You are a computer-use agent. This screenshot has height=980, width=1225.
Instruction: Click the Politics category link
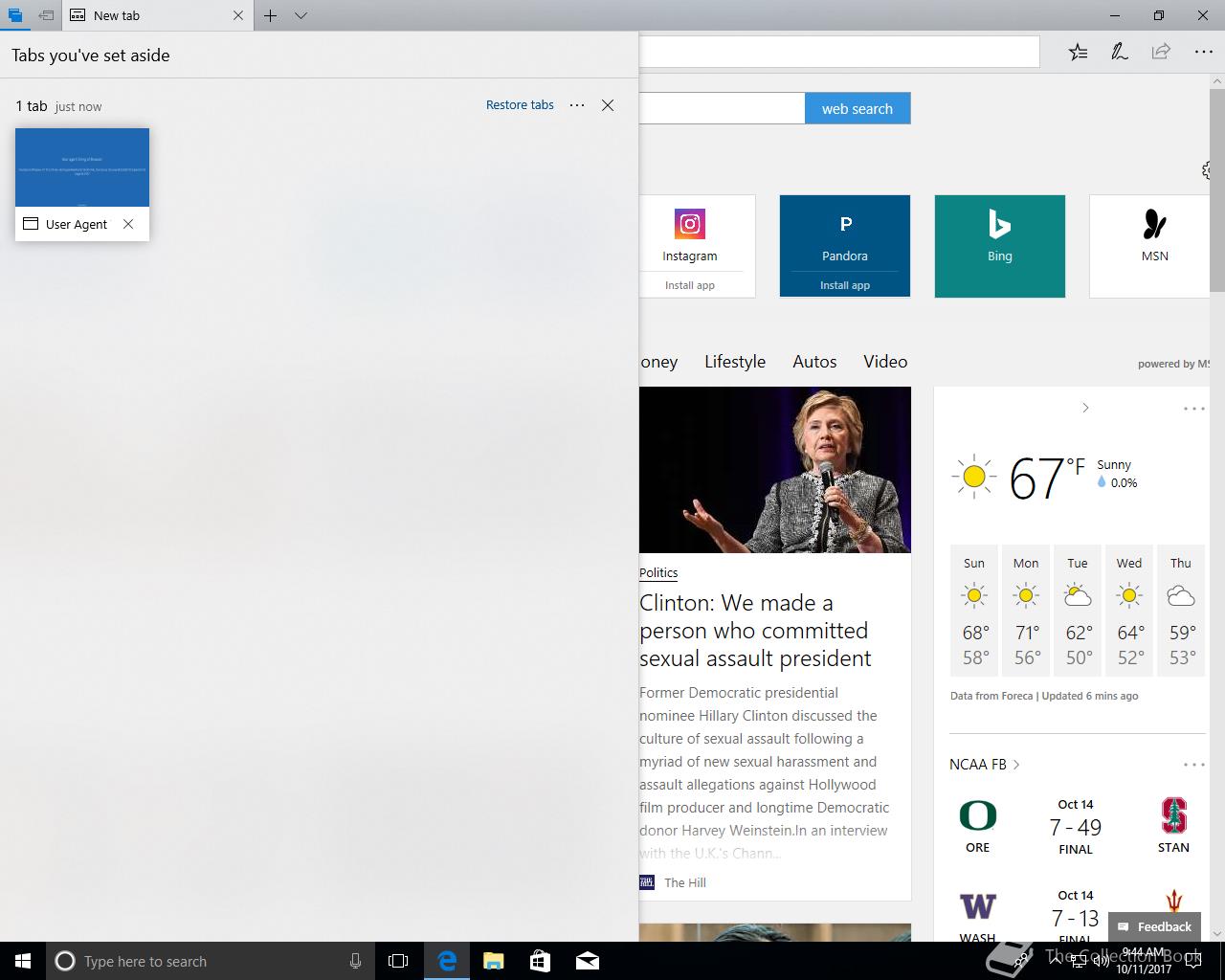658,572
